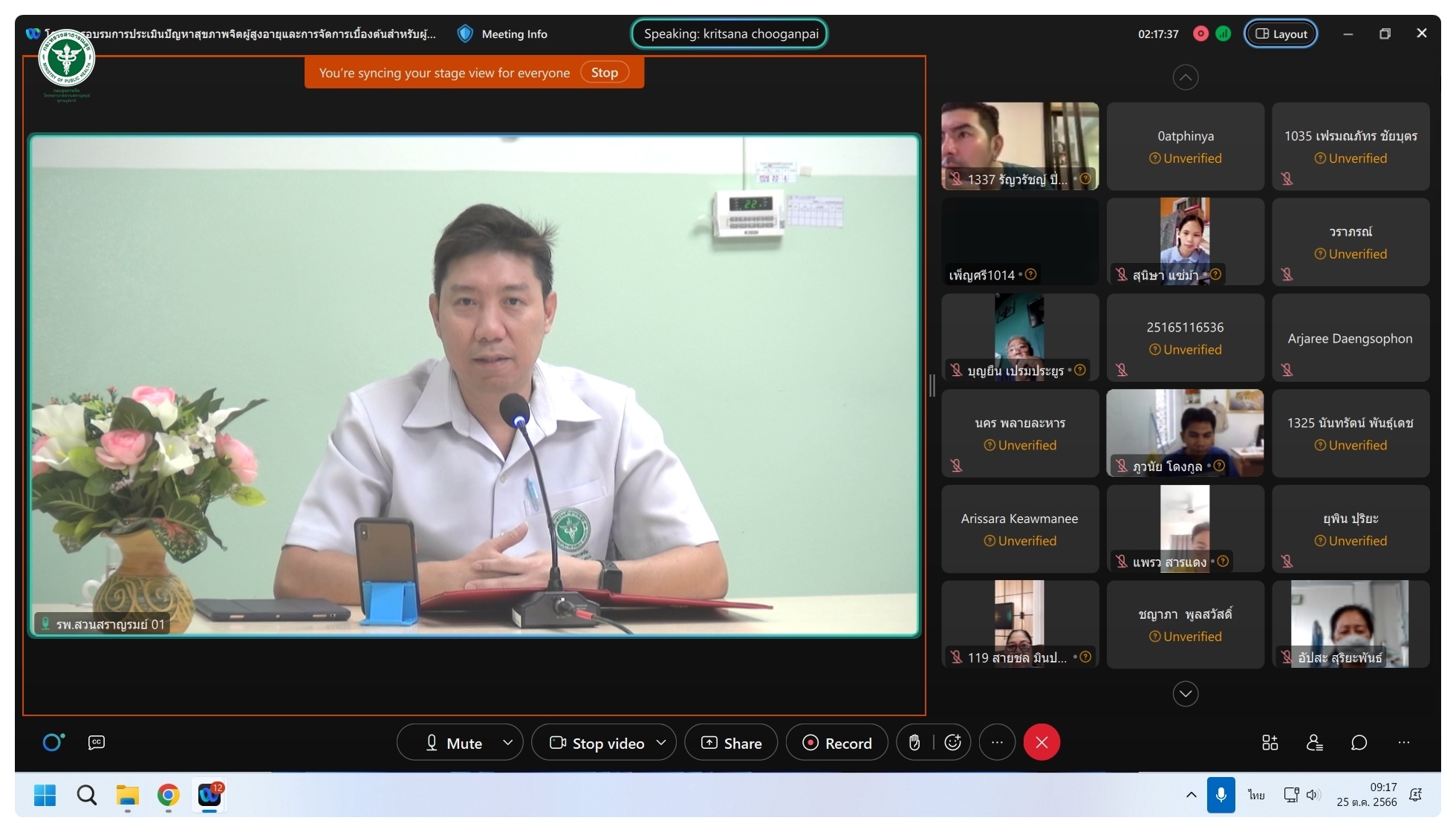Click the stage divider handle

tap(932, 385)
